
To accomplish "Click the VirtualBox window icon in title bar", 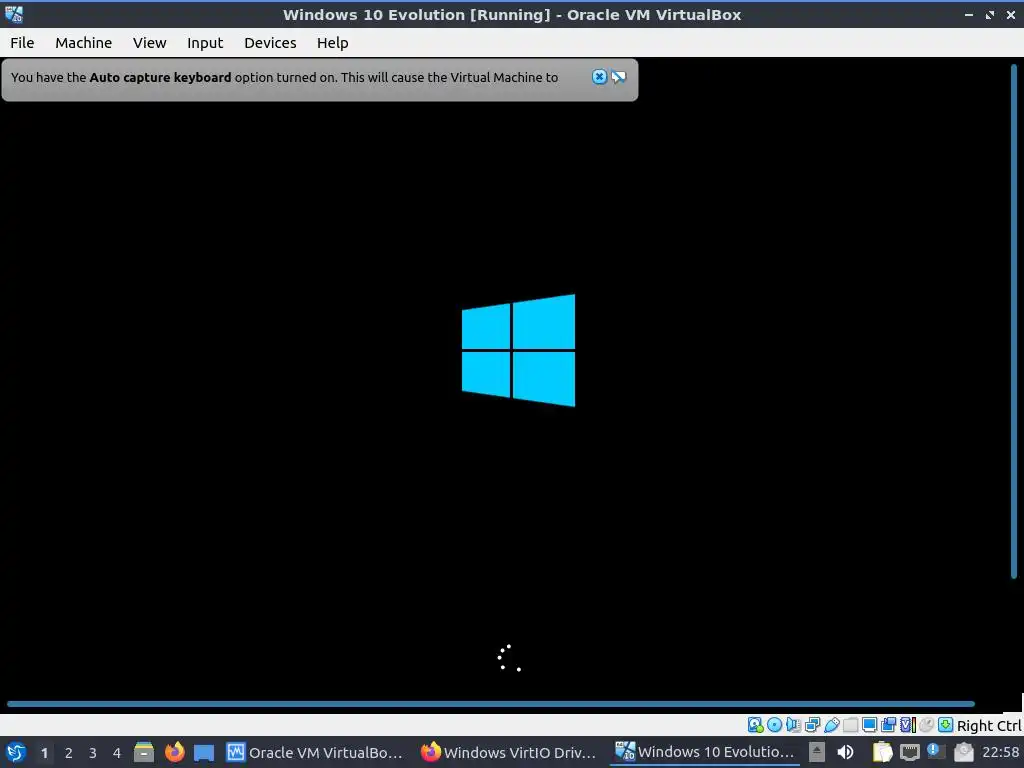I will point(14,14).
